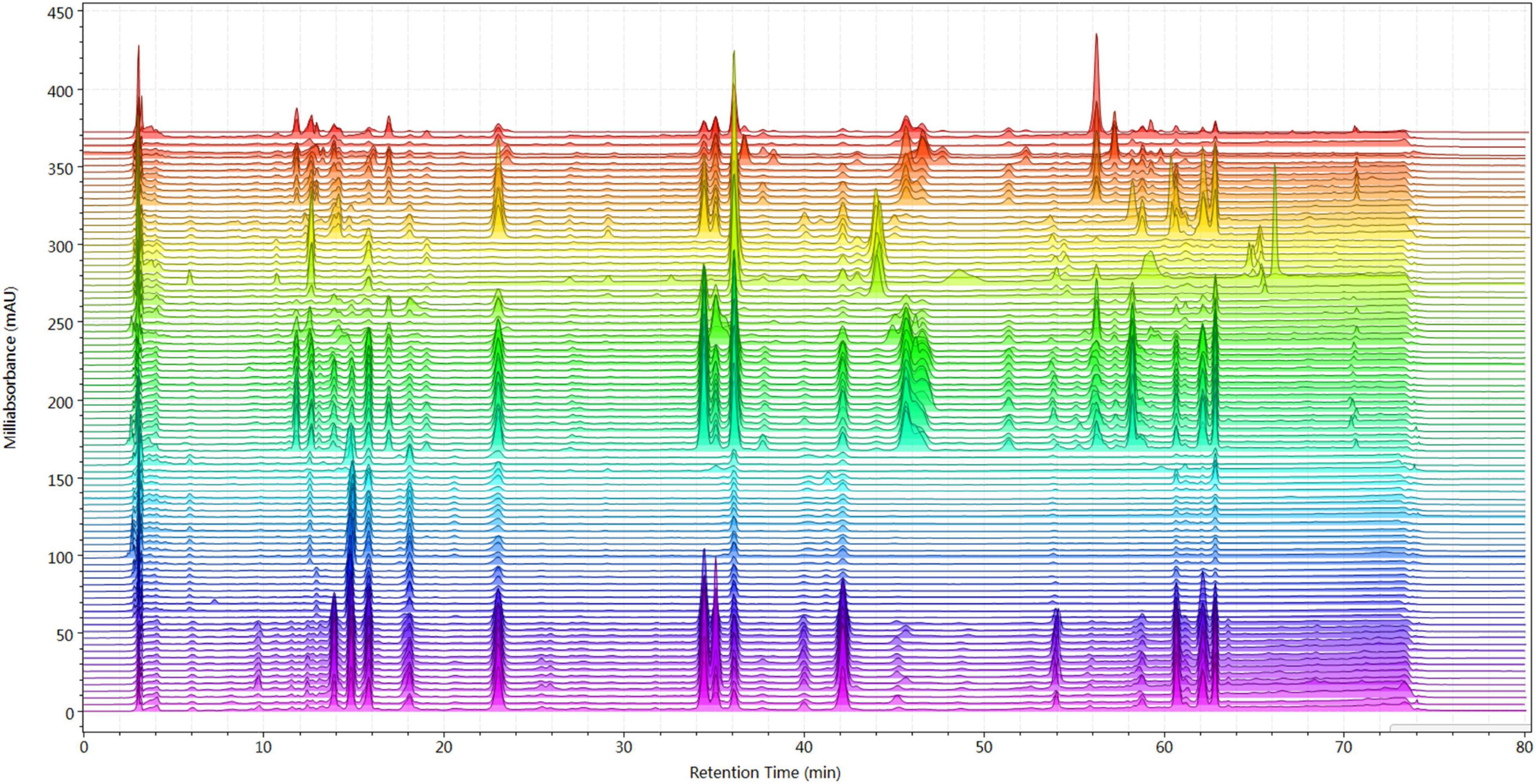Screen dimensions: 1536x784
Task: Select the 60 tick label on the retention time axis
Action: click(1164, 746)
